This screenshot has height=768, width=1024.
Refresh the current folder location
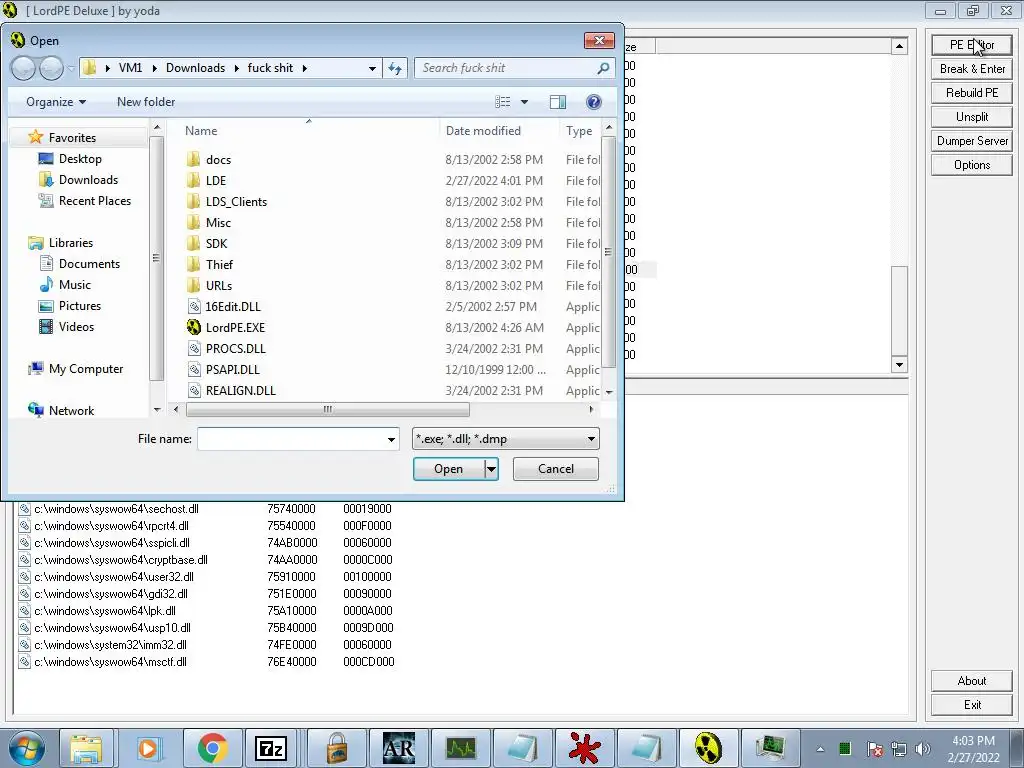click(395, 68)
